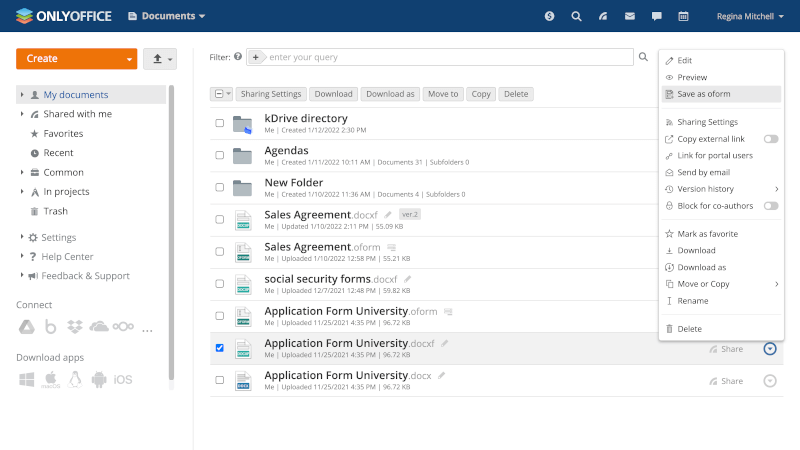Open the calendar icon in top bar

(683, 16)
